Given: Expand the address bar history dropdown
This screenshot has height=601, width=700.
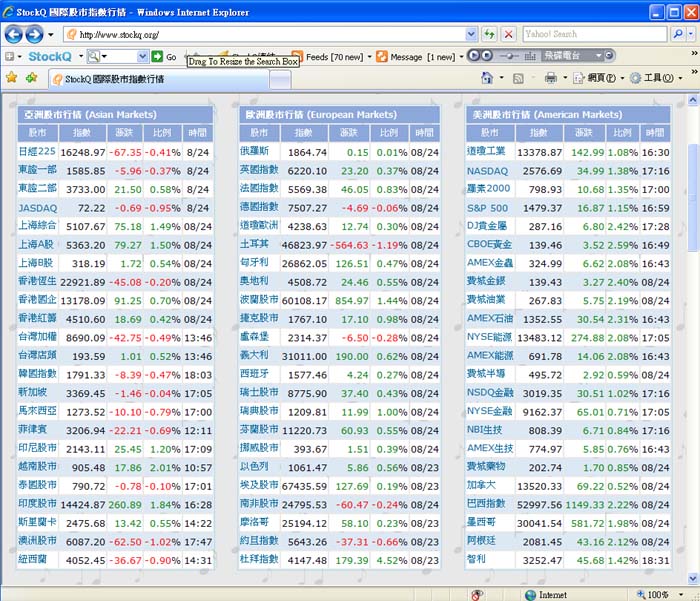Looking at the screenshot, I should pos(471,34).
